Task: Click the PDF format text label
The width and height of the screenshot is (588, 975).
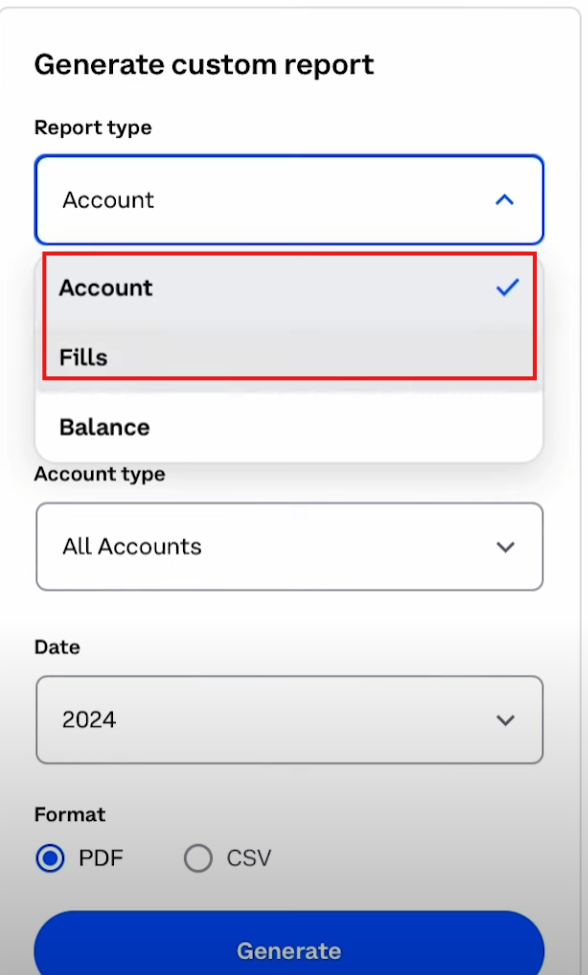Action: point(101,859)
